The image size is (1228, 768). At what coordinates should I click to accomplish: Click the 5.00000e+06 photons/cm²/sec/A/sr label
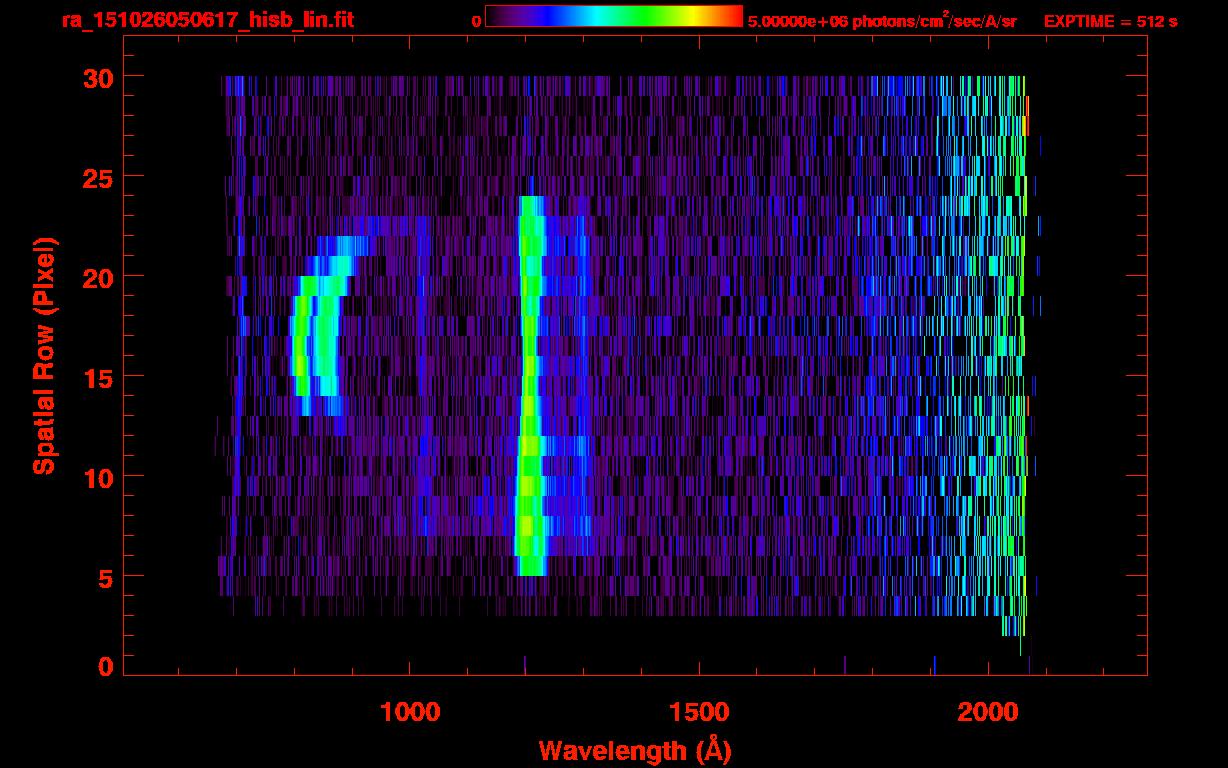point(882,20)
